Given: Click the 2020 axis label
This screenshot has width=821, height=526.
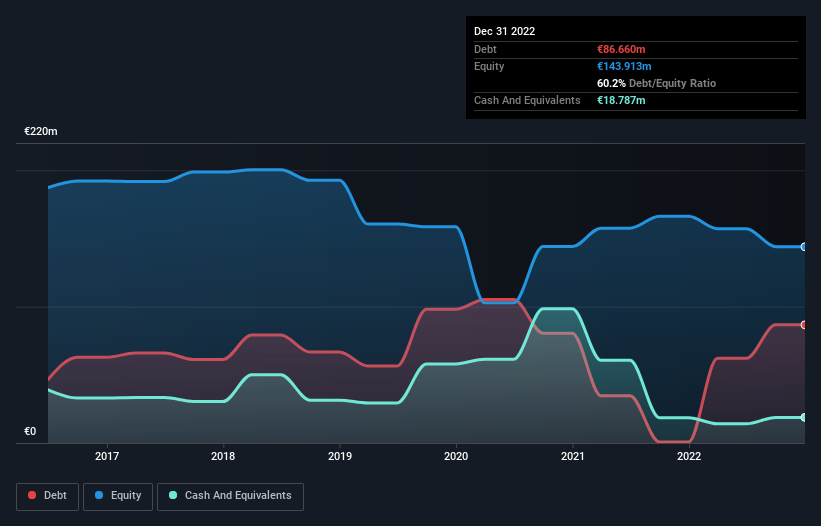Looking at the screenshot, I should 456,456.
